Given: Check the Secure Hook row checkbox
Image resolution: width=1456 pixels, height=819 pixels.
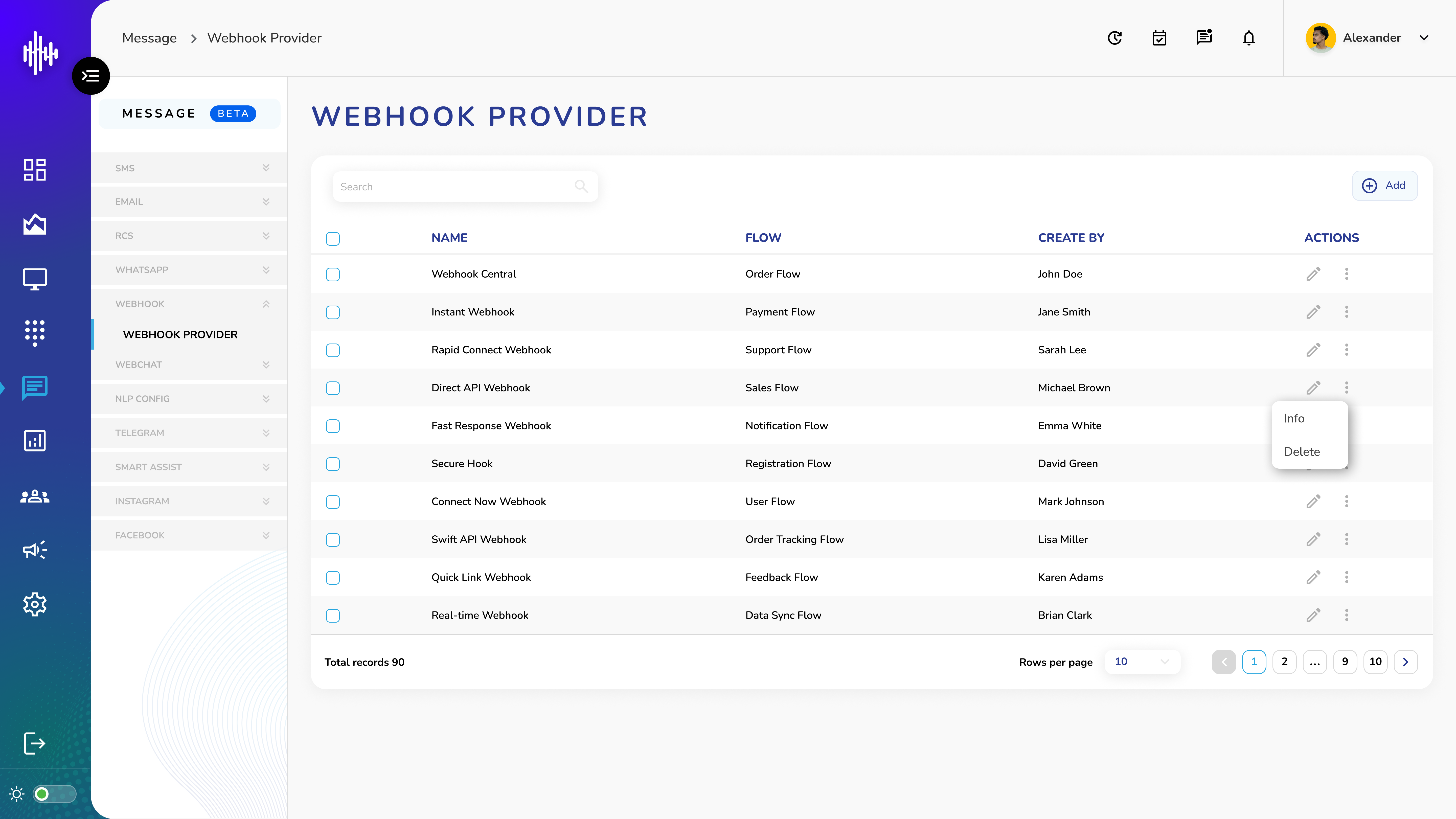Looking at the screenshot, I should pyautogui.click(x=333, y=464).
